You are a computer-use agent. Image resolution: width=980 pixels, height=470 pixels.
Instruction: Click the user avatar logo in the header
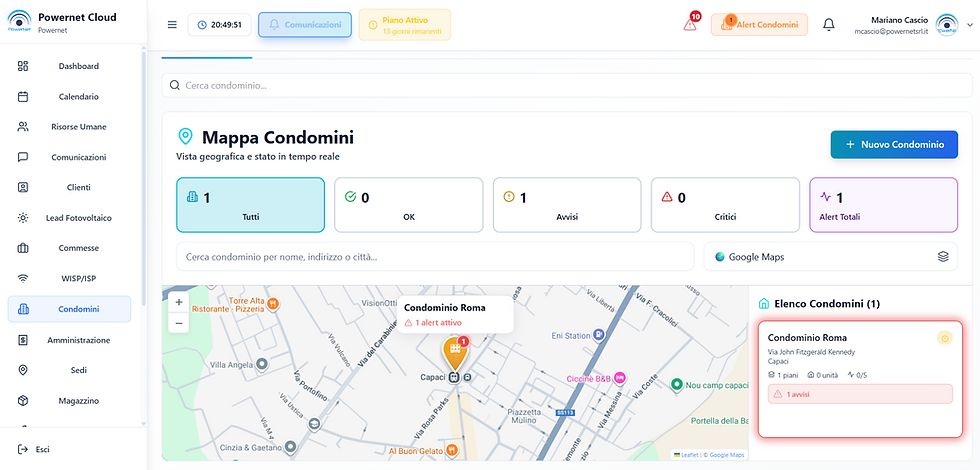947,25
